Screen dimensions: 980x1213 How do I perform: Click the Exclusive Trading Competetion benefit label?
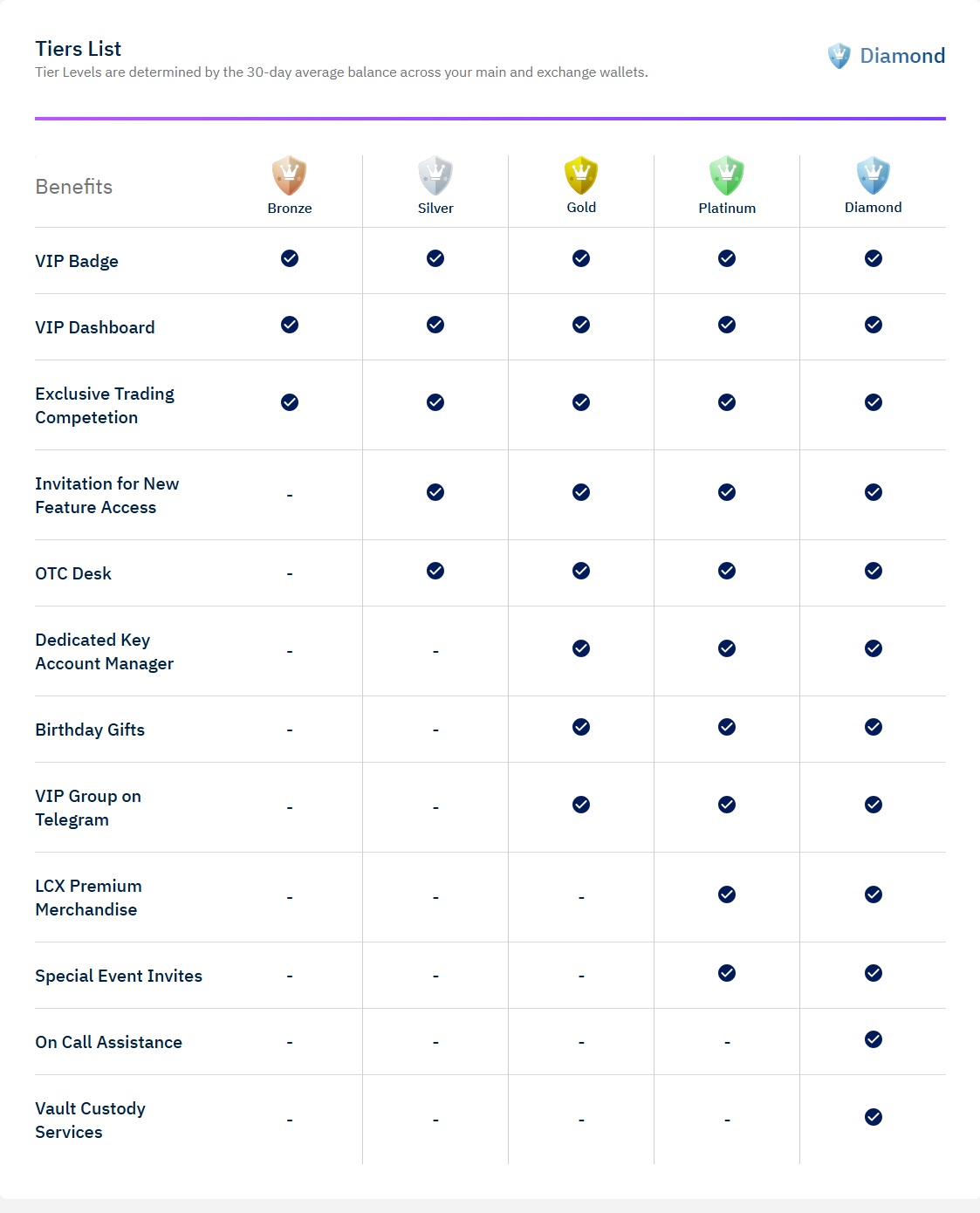105,405
